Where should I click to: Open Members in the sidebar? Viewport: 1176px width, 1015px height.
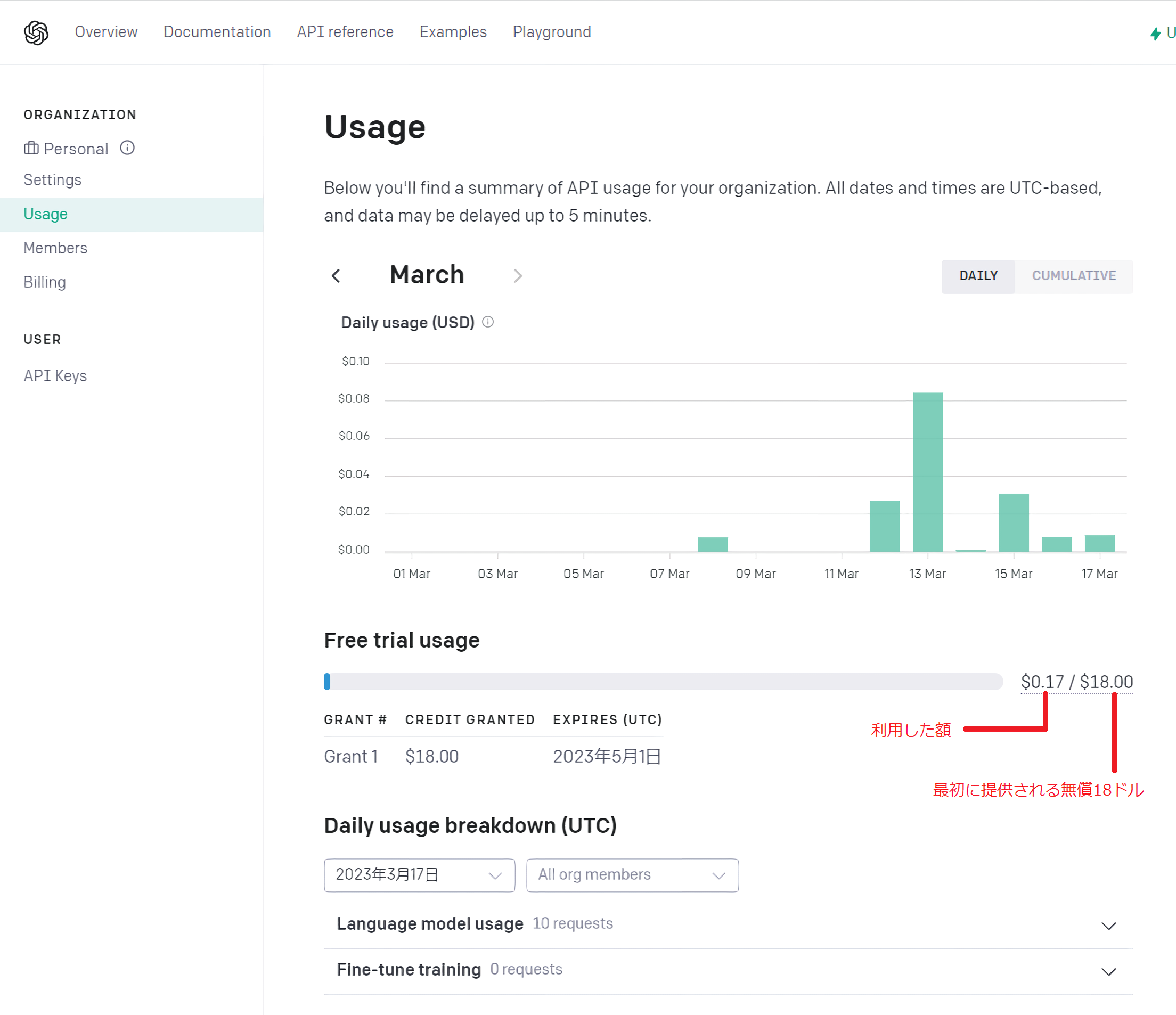[55, 248]
